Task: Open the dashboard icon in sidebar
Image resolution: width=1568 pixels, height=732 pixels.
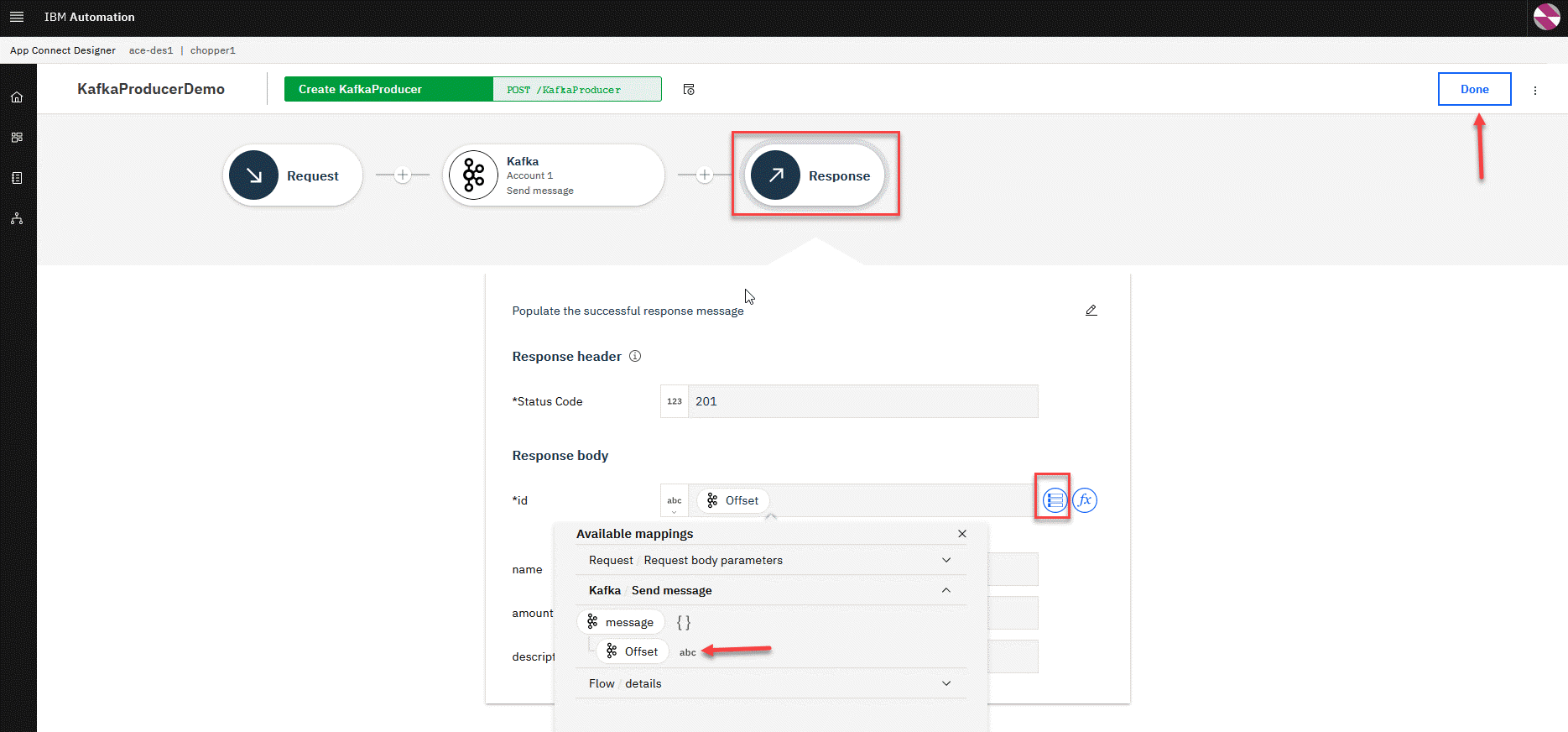Action: click(17, 138)
